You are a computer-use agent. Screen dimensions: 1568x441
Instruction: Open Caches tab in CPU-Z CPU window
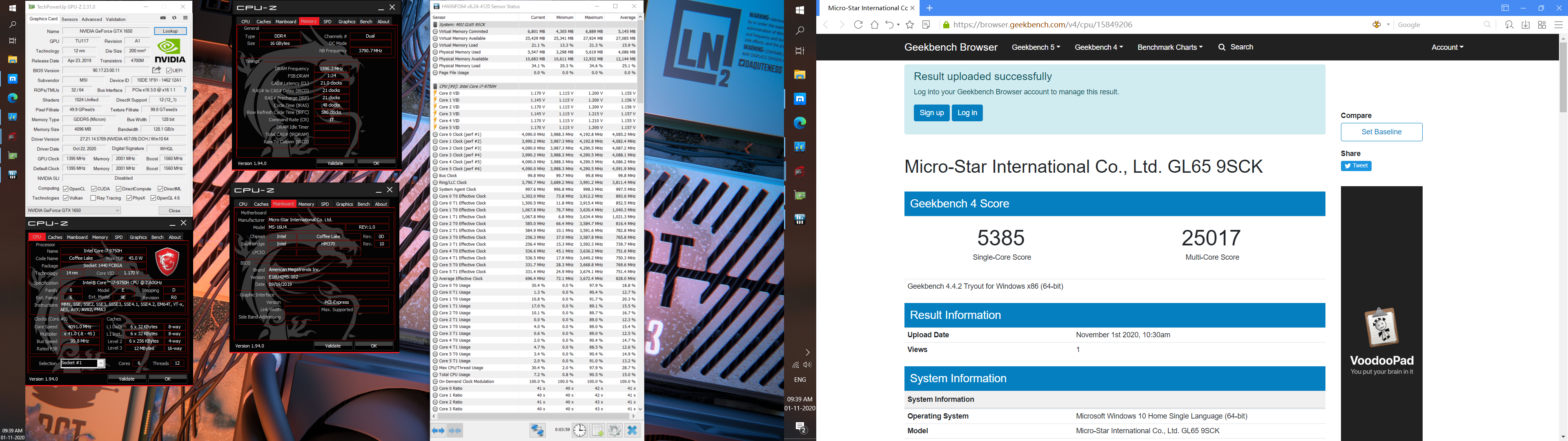56,238
